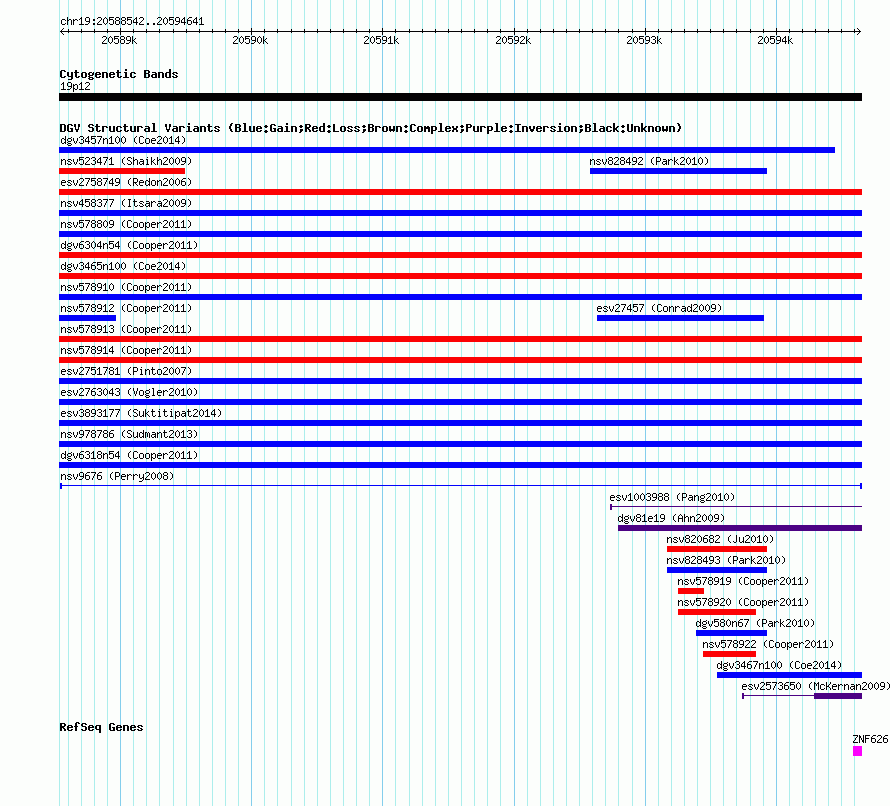Open the nsv828492 (Park2010) variant label
Screen dimensions: 890x806
pyautogui.click(x=649, y=161)
